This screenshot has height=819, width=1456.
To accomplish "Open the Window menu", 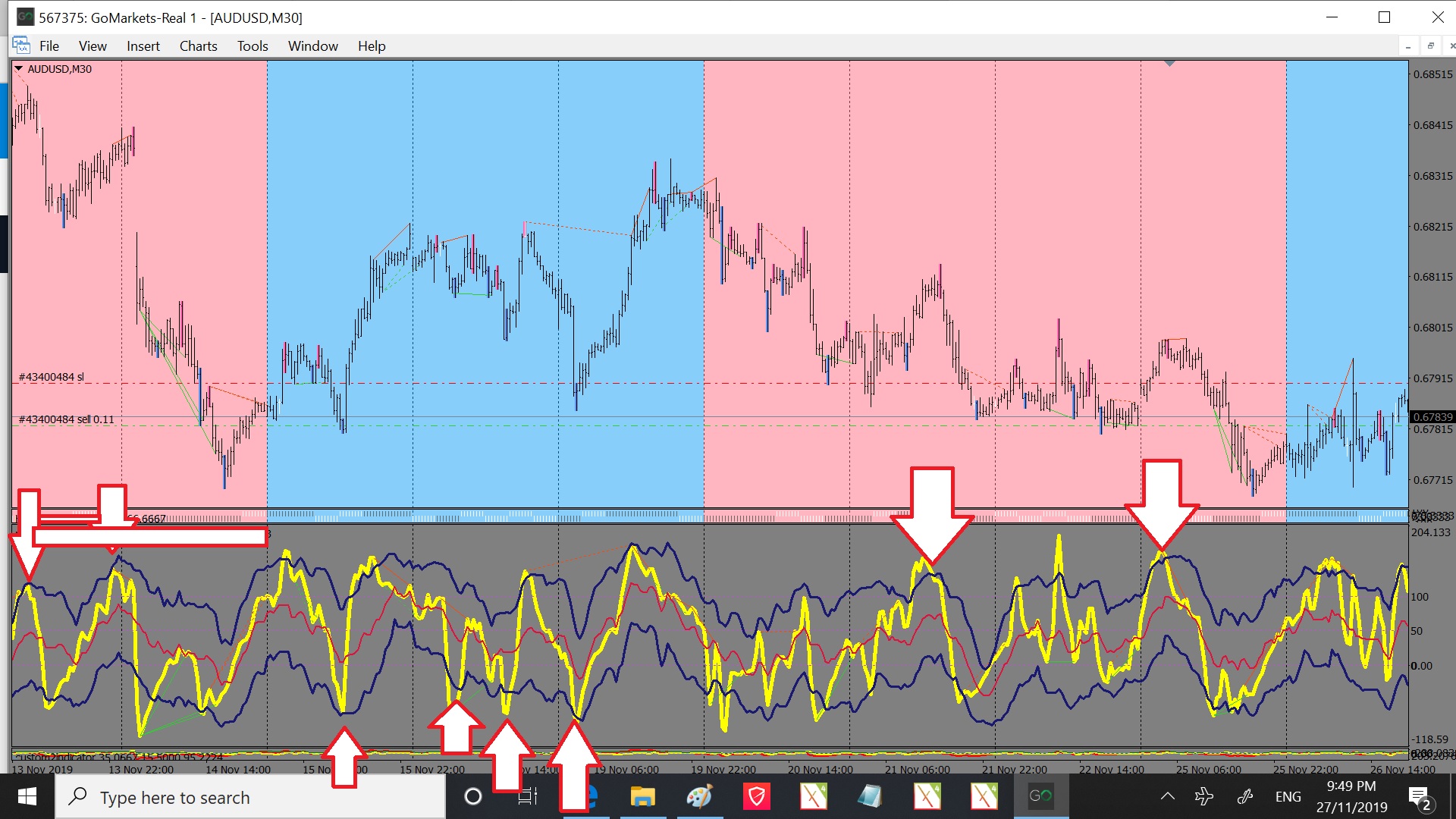I will (x=312, y=46).
